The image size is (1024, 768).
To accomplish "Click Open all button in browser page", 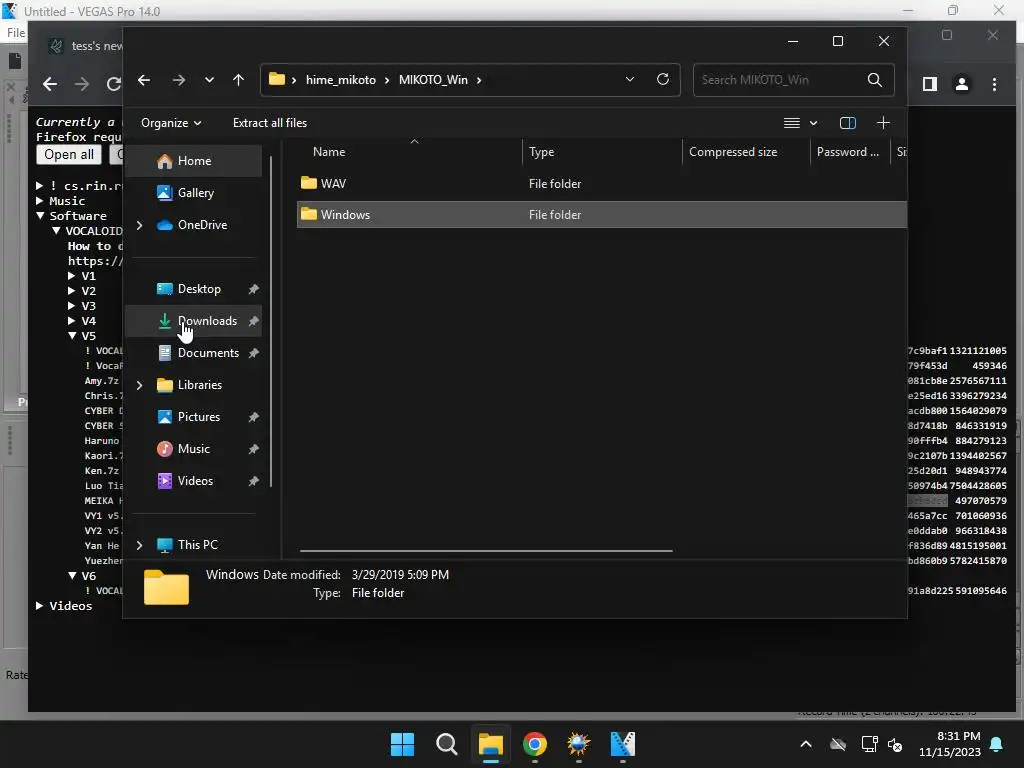I will pos(69,154).
